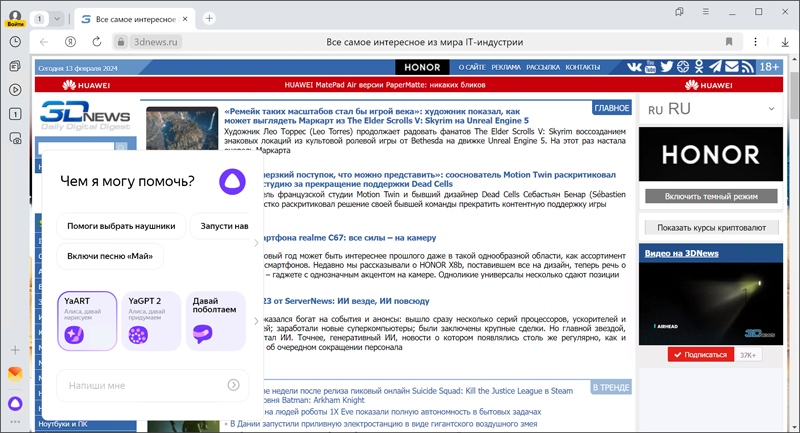Click the Alice assistant icon in sidebar
The width and height of the screenshot is (800, 433).
pos(15,404)
